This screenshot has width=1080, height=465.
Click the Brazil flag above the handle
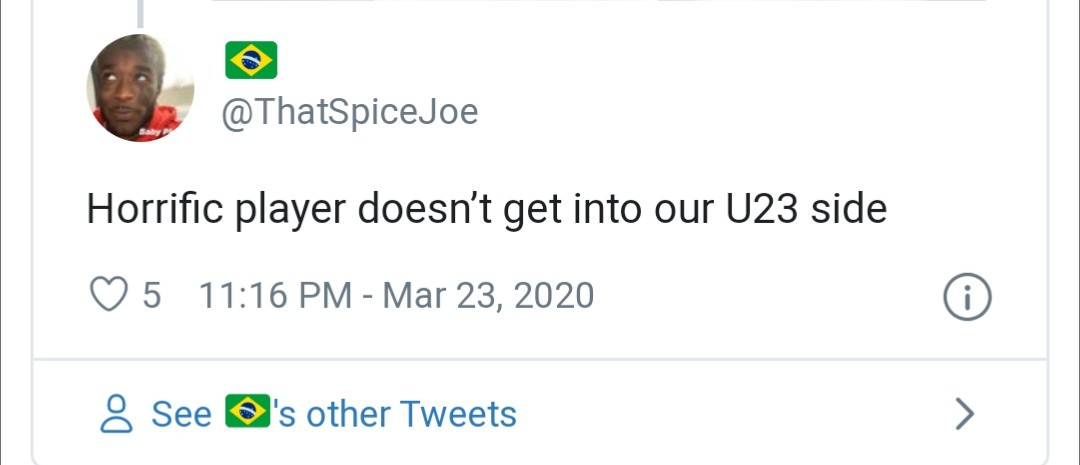click(251, 62)
